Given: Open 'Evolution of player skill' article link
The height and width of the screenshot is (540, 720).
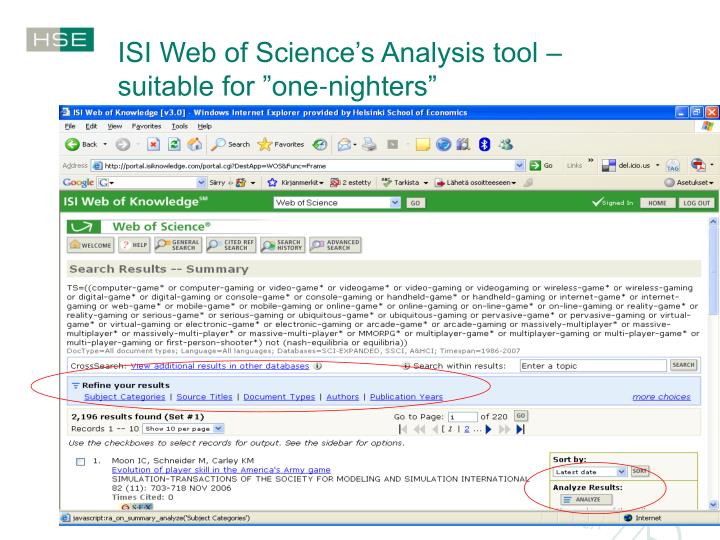Looking at the screenshot, I should click(221, 470).
